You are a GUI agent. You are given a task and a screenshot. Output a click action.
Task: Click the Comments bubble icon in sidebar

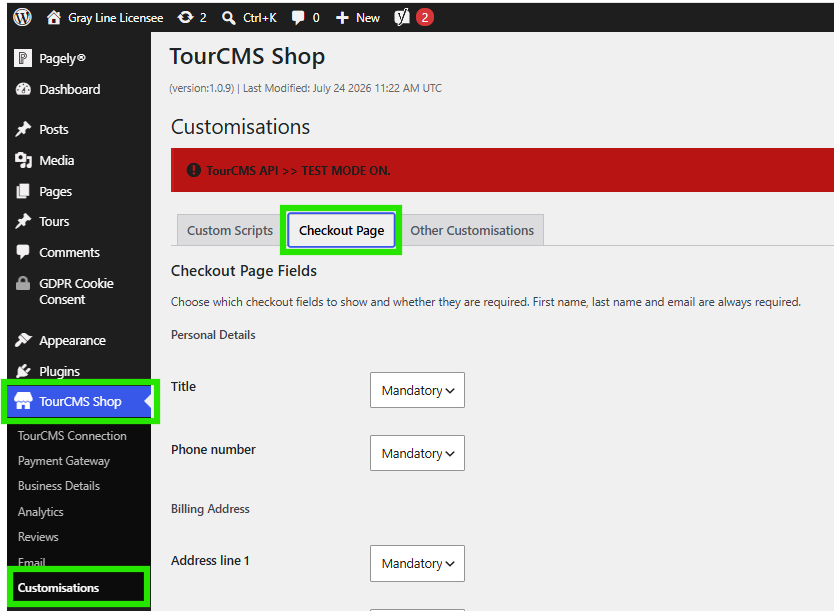point(23,252)
